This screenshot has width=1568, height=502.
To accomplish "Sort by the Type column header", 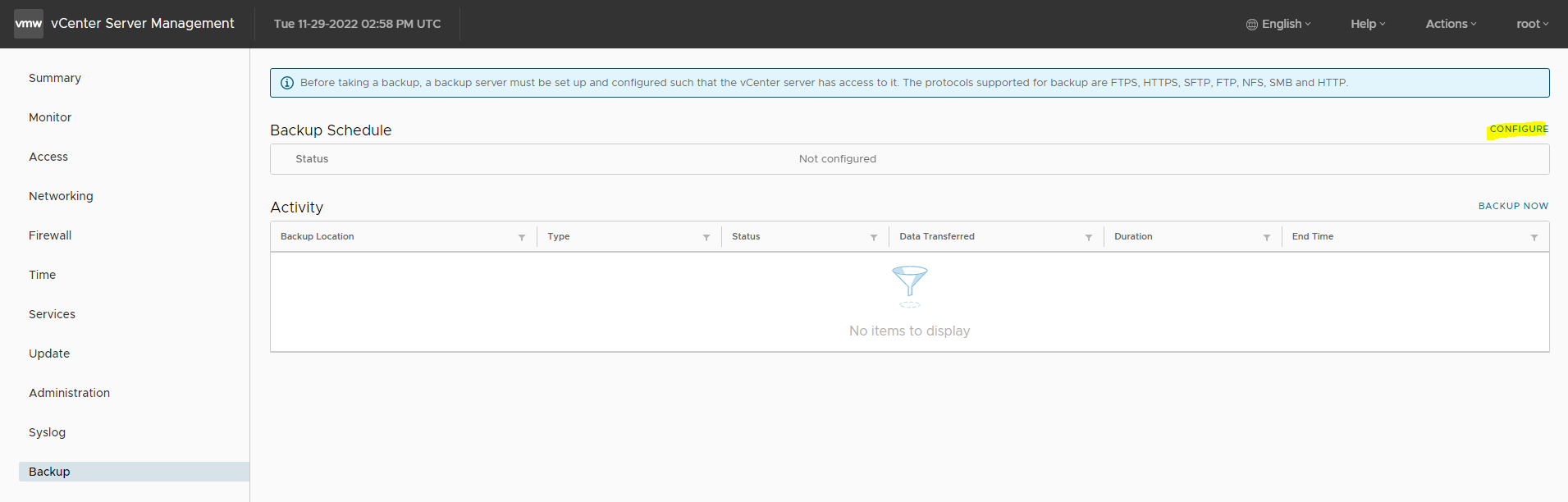I will (559, 236).
